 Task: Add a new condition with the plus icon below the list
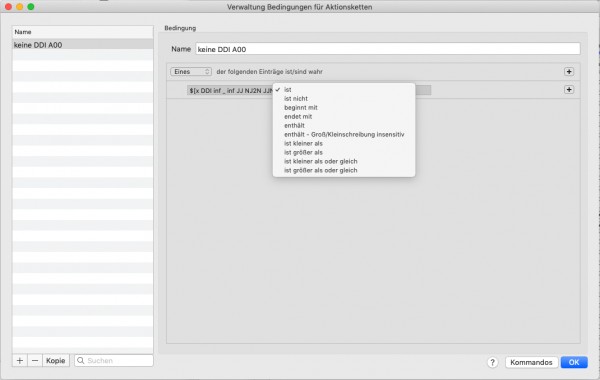pyautogui.click(x=20, y=360)
